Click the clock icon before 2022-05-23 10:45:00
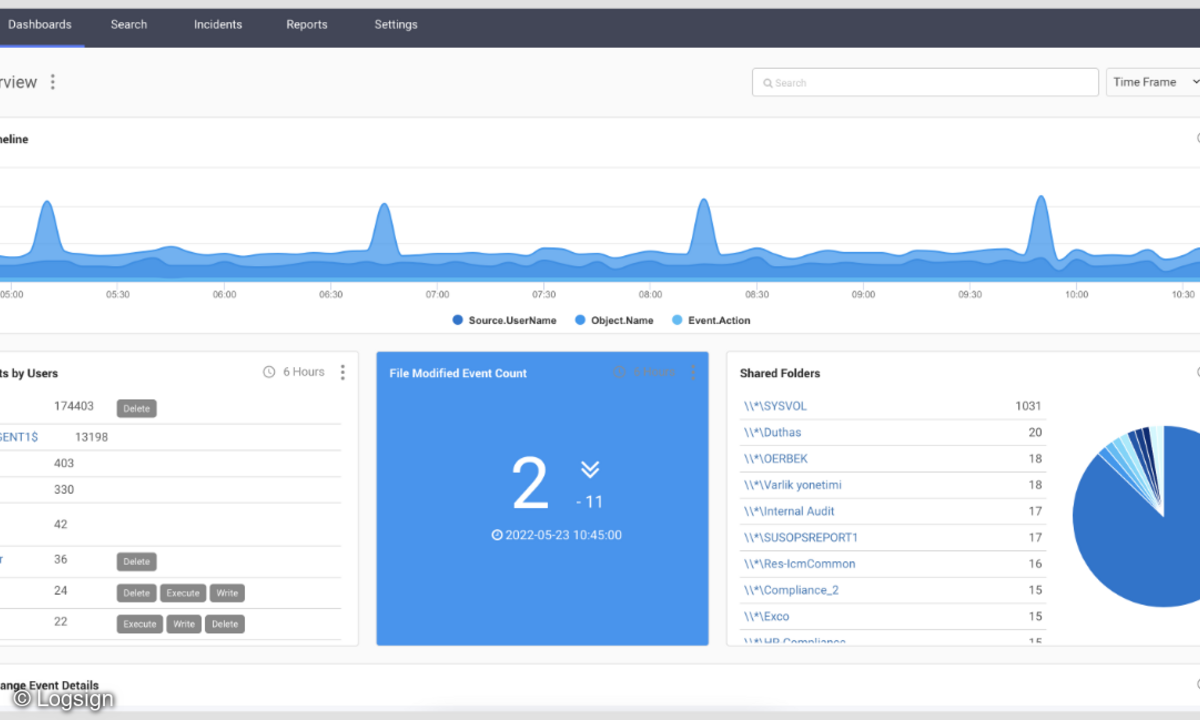1200x720 pixels. pyautogui.click(x=497, y=535)
